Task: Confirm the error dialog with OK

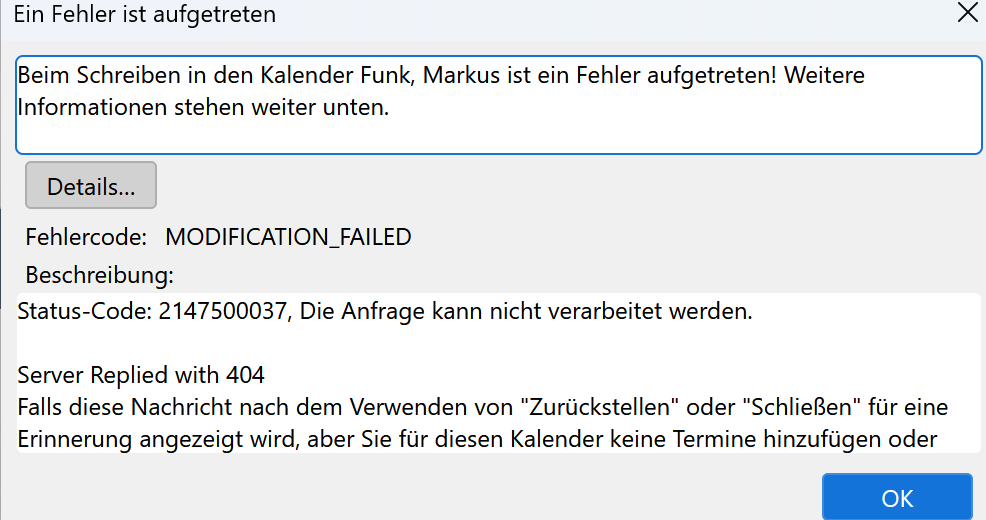Action: click(897, 497)
